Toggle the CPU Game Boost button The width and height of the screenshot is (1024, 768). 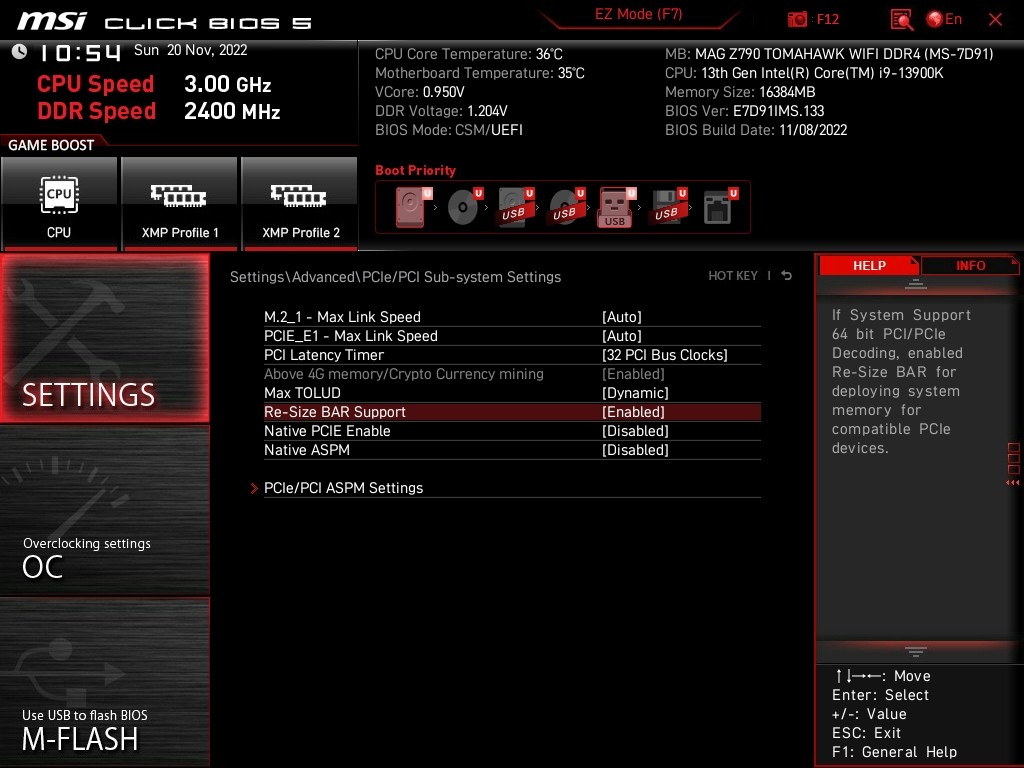59,204
